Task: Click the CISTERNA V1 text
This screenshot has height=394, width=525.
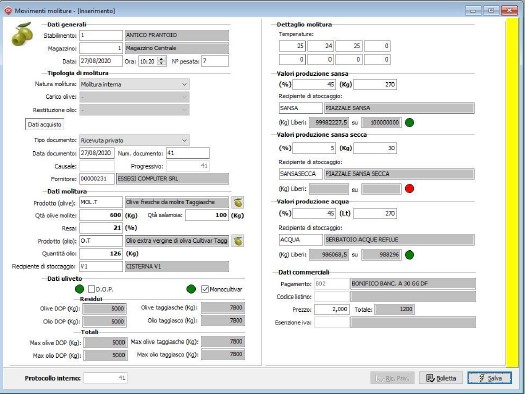Action: tap(144, 266)
